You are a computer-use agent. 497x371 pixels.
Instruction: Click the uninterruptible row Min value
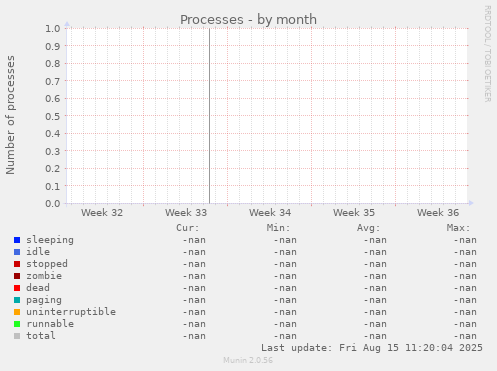(x=285, y=312)
